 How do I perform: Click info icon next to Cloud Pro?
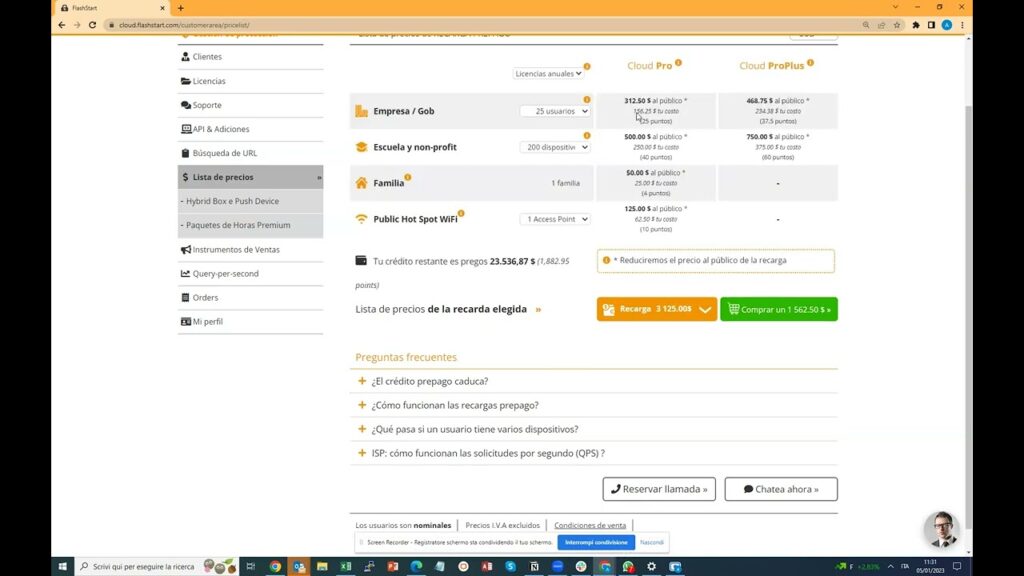click(x=679, y=63)
